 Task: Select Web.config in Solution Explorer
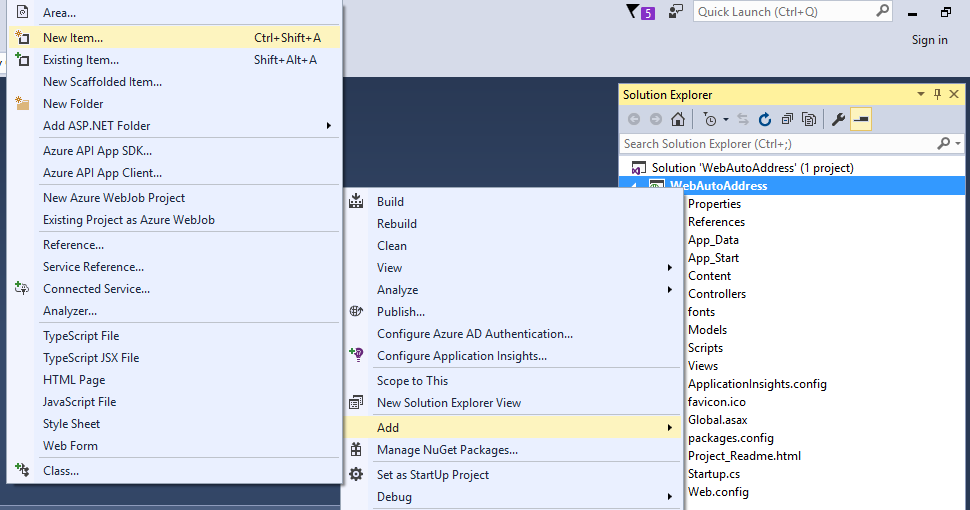click(x=718, y=492)
